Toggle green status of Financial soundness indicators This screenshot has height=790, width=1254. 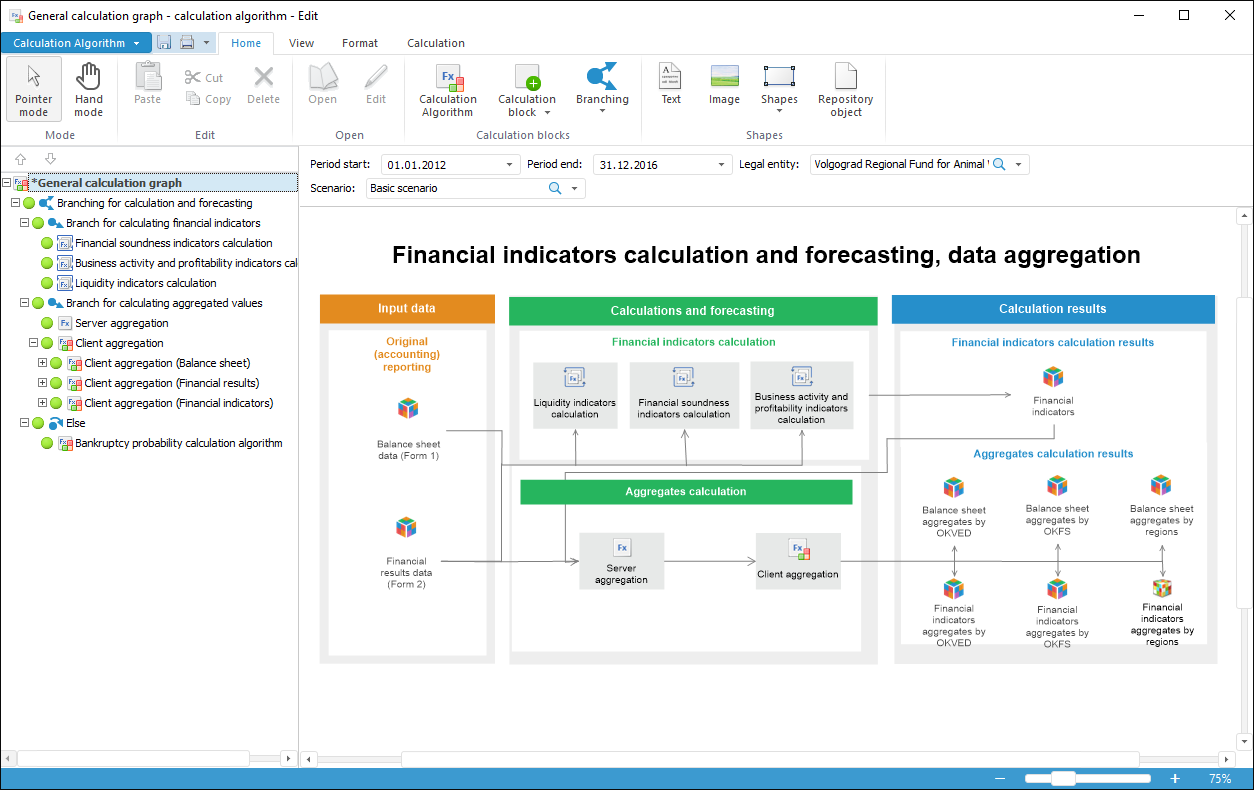click(x=47, y=243)
